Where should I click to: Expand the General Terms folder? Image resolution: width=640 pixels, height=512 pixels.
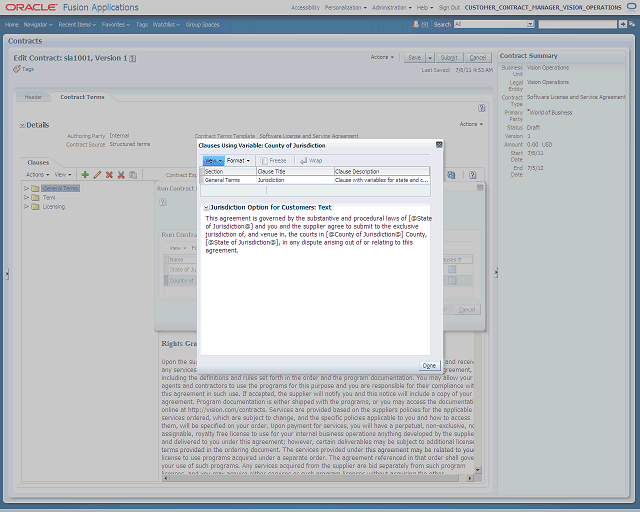(x=26, y=188)
